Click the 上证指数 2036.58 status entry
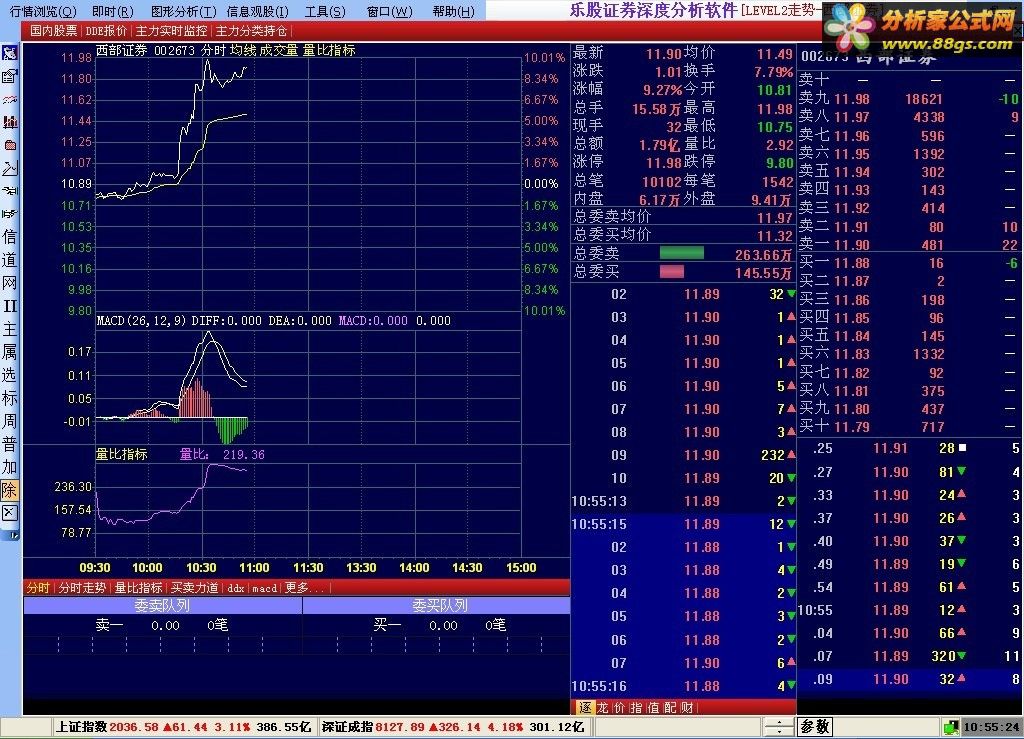 click(x=184, y=727)
